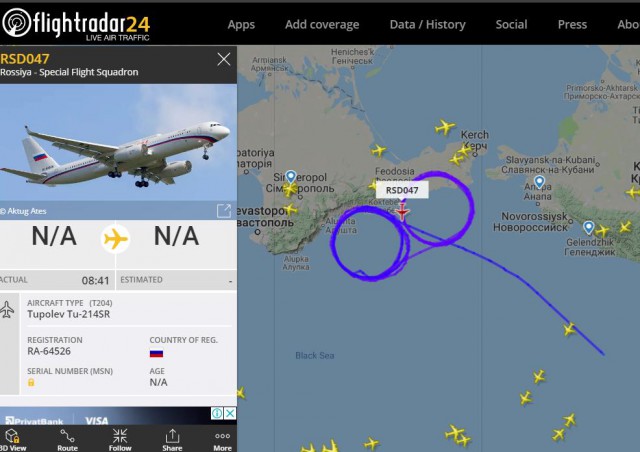
Task: Click the red RSD047 plane marker
Action: 402,212
